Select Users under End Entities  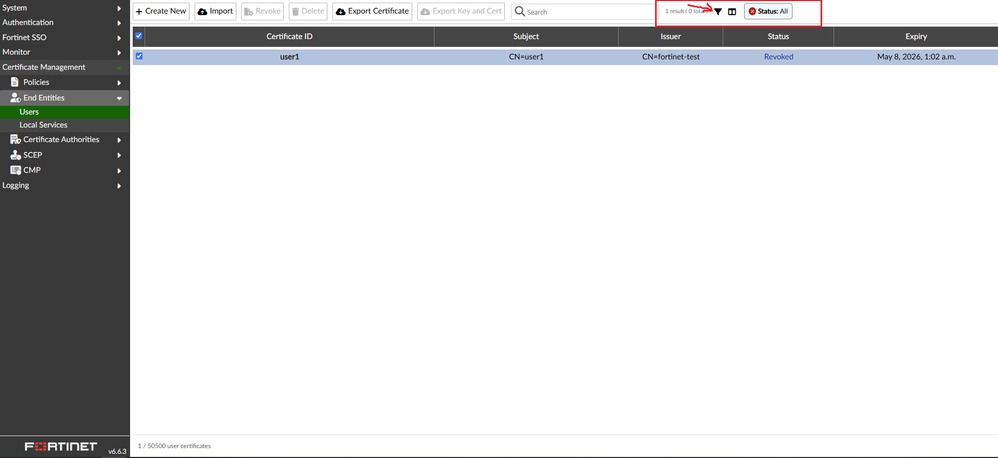click(64, 112)
